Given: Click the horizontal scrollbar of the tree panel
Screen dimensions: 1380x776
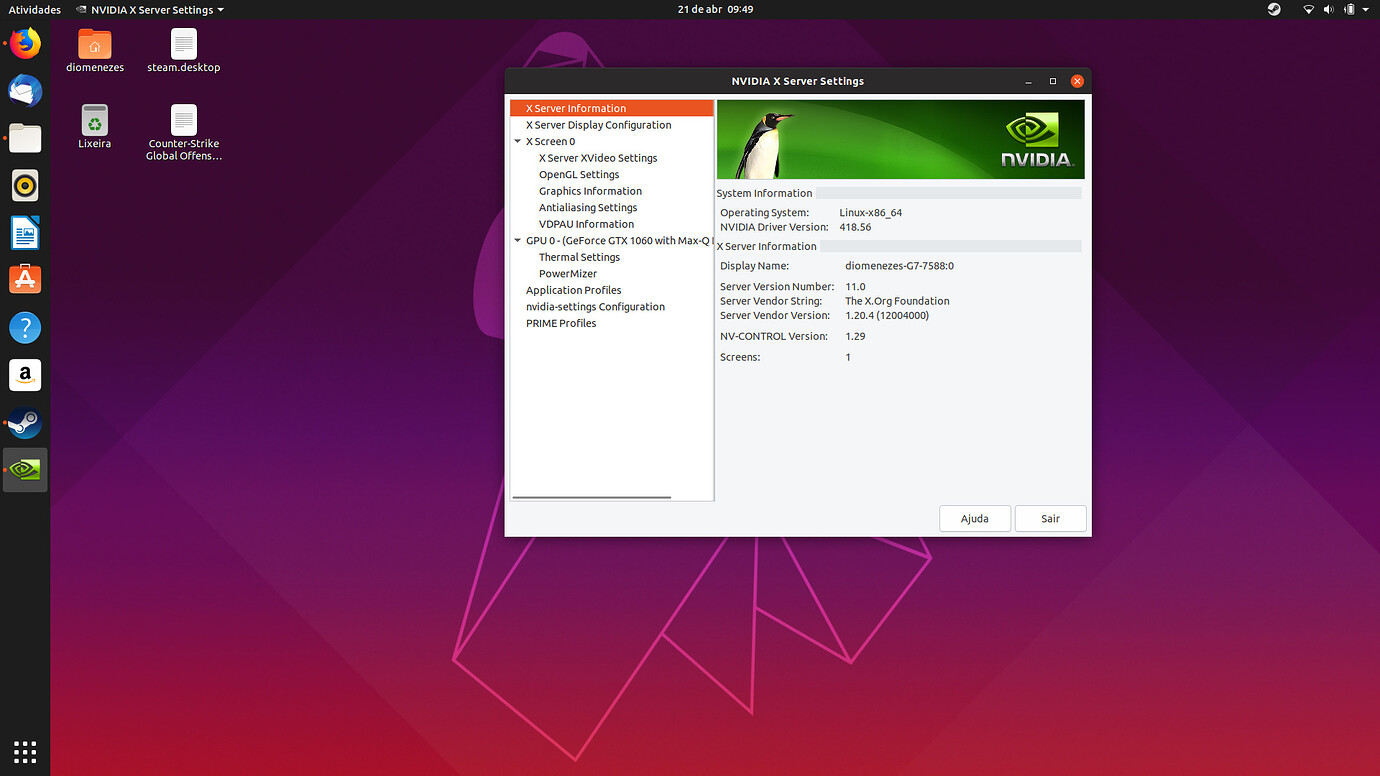Looking at the screenshot, I should (x=591, y=497).
